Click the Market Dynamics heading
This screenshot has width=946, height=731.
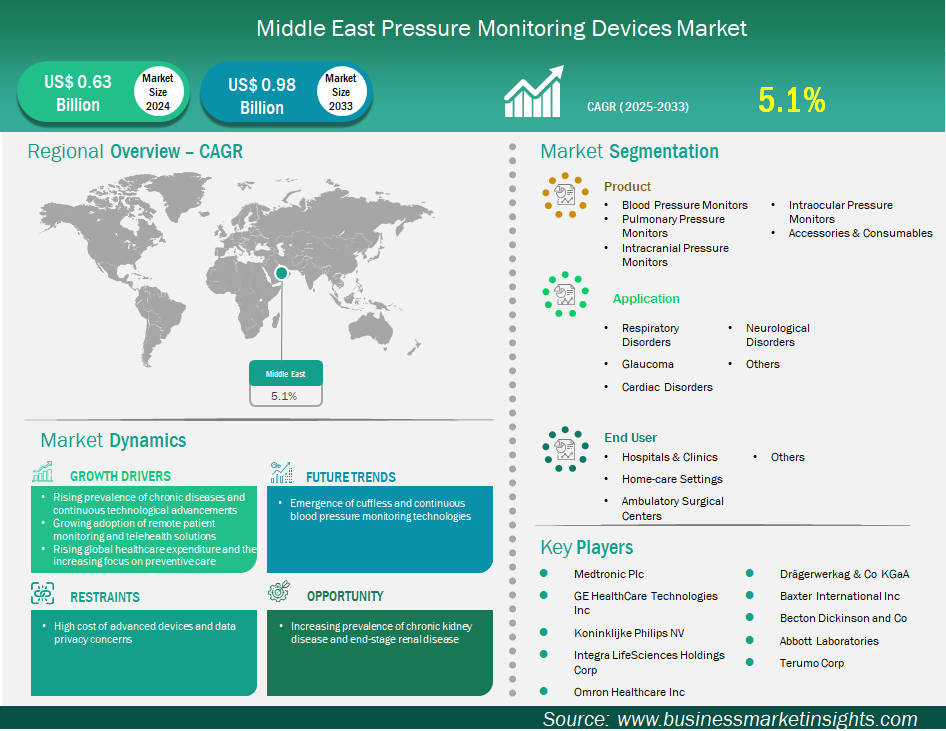click(x=113, y=440)
